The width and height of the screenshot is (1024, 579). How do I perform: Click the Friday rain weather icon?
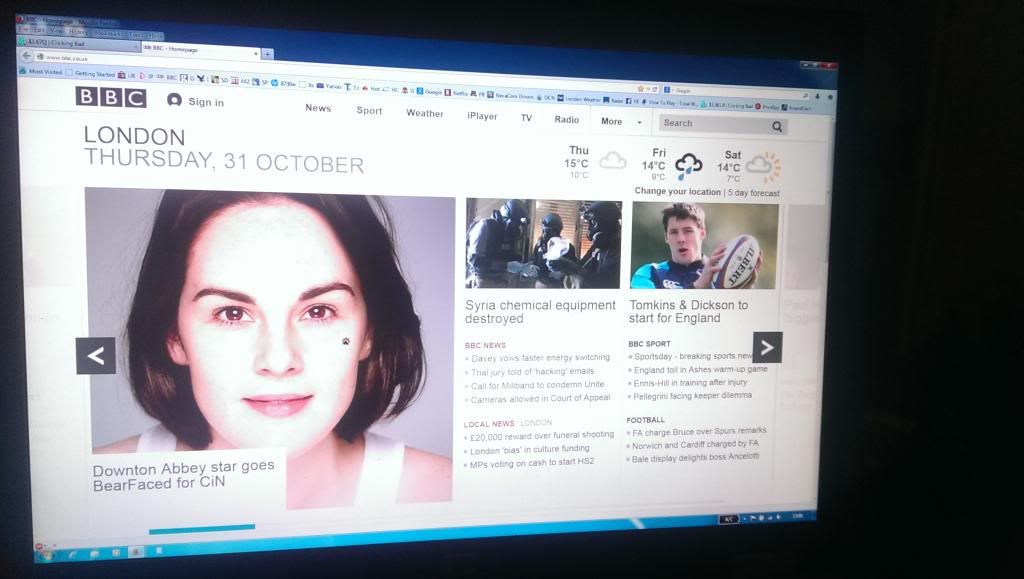point(688,166)
